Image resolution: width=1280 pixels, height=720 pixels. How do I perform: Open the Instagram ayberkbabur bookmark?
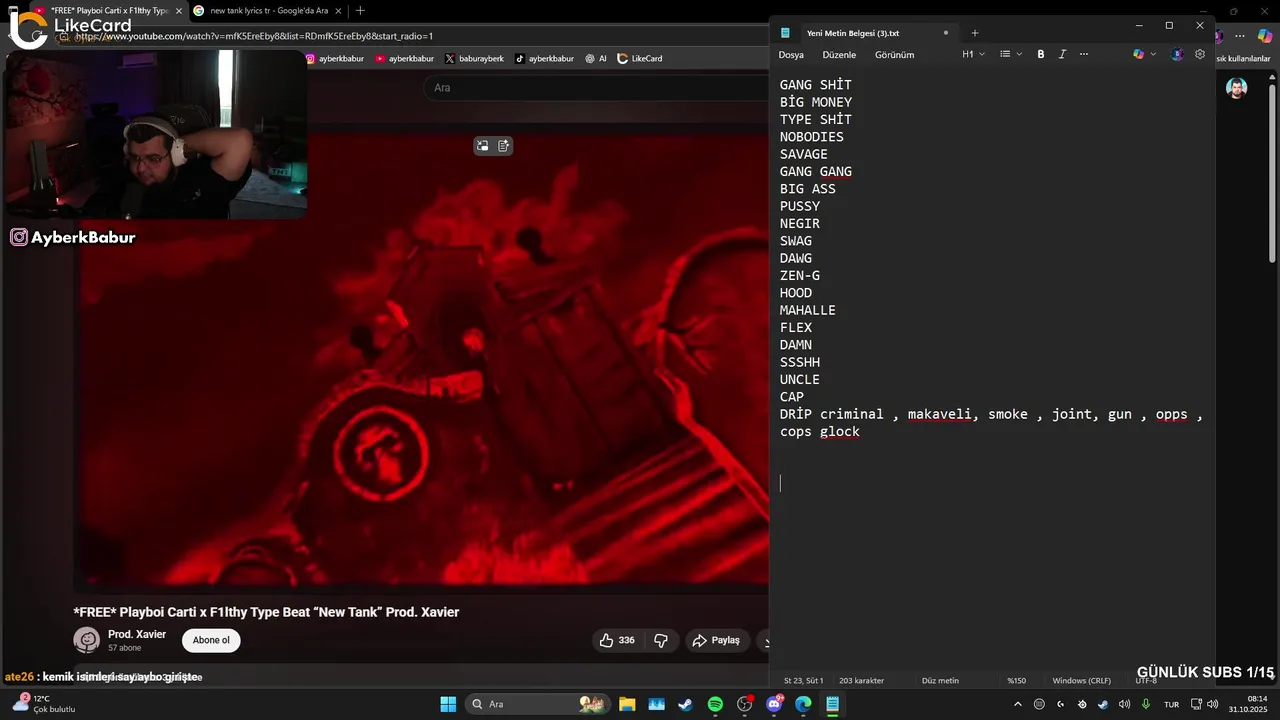coord(335,59)
